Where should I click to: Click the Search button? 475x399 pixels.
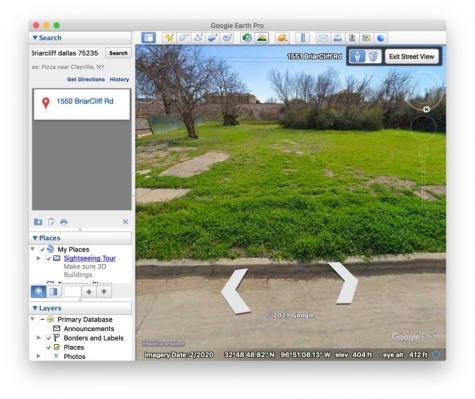pyautogui.click(x=118, y=53)
